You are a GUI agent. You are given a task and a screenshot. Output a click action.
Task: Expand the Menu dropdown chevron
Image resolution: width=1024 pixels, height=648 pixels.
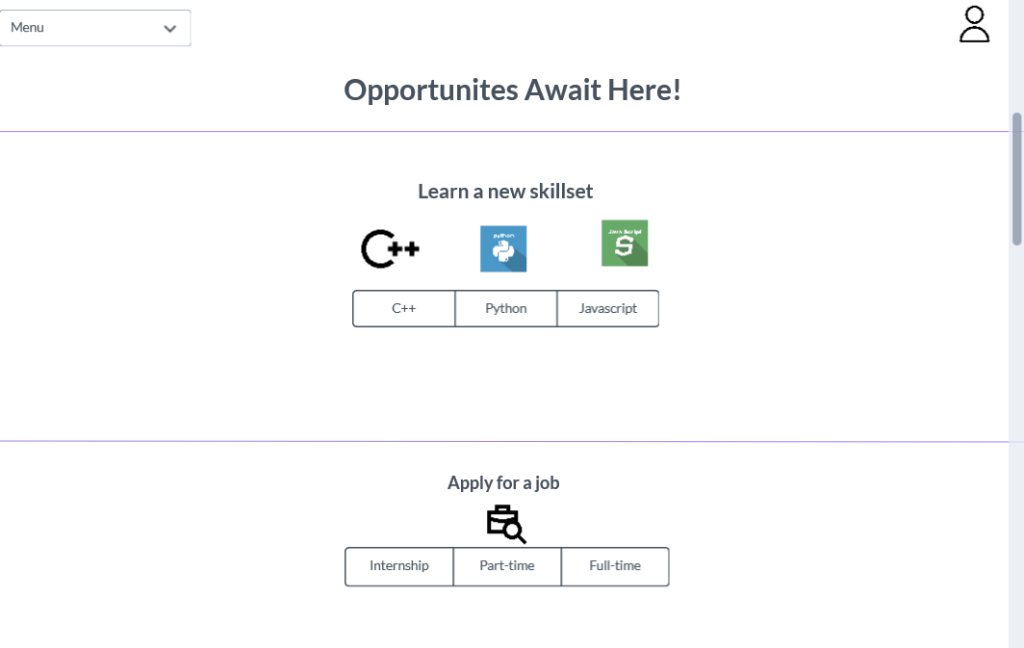(x=170, y=28)
